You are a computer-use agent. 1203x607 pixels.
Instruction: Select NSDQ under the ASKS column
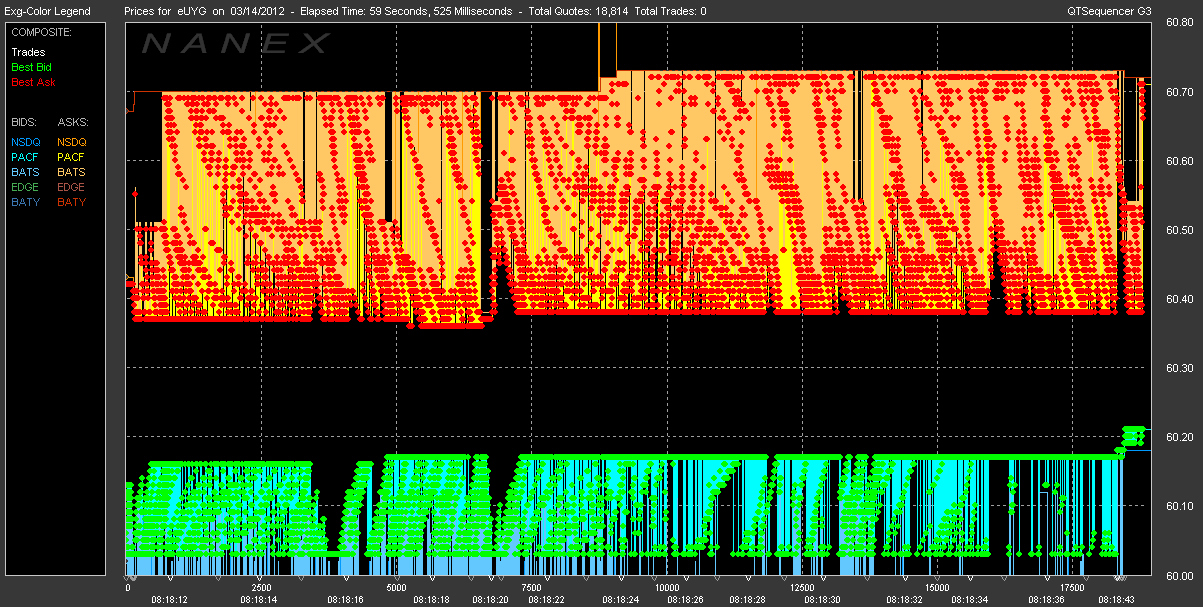point(72,142)
